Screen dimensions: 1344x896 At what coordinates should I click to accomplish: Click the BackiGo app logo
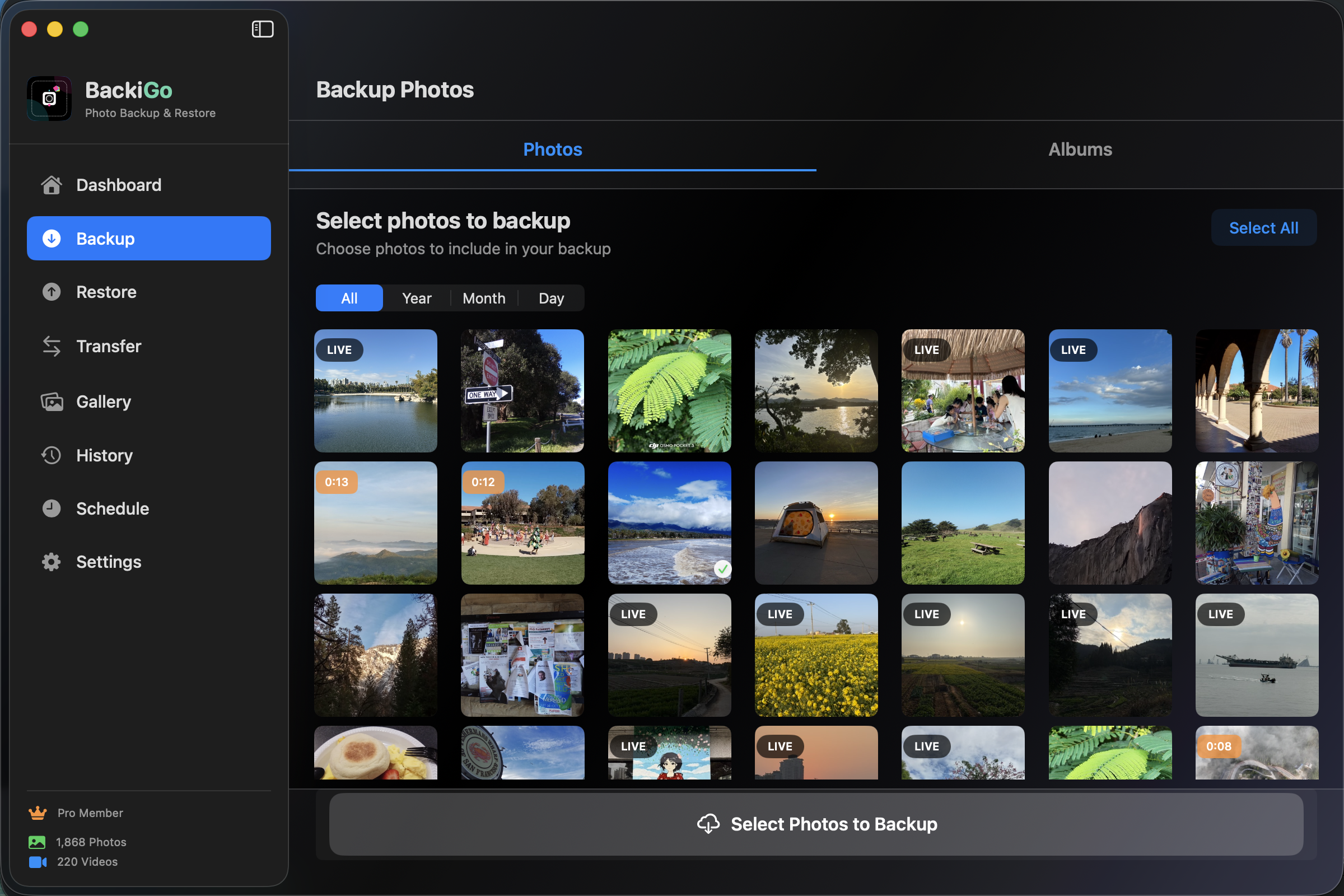[49, 99]
